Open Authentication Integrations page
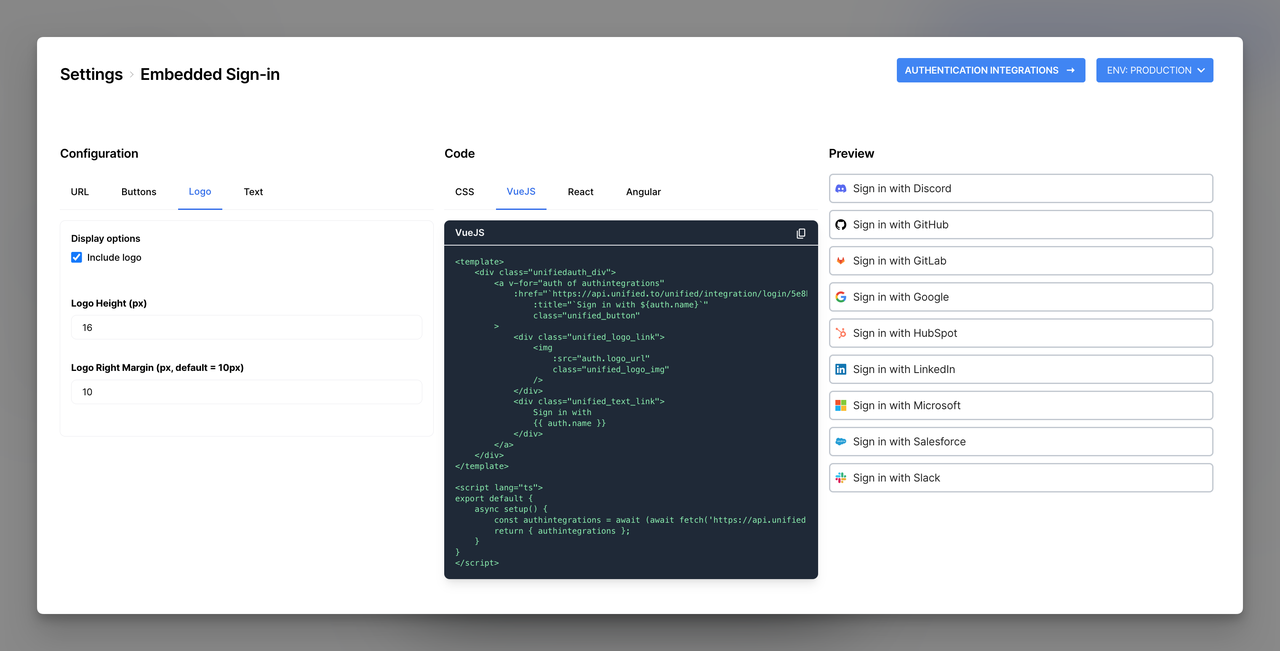Screen dimensions: 1280x651 991,70
